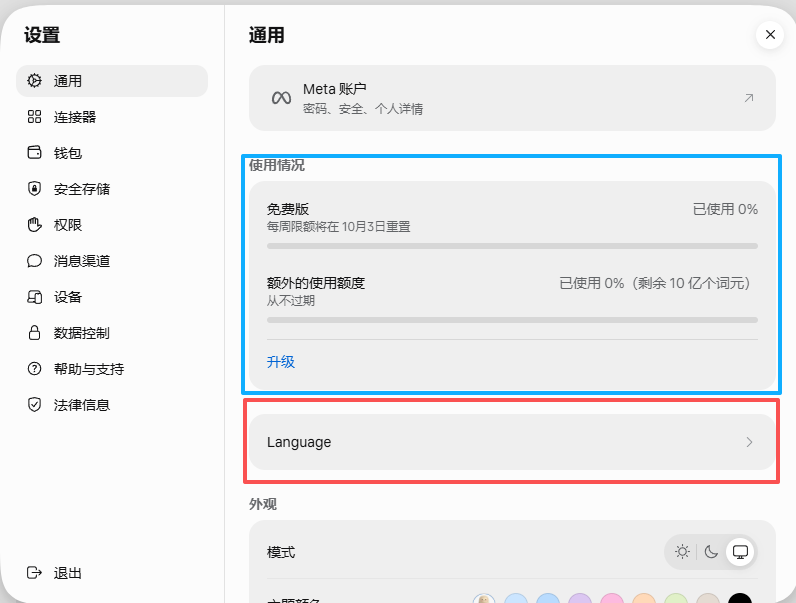Click the 外观 appearance heading

(x=263, y=504)
